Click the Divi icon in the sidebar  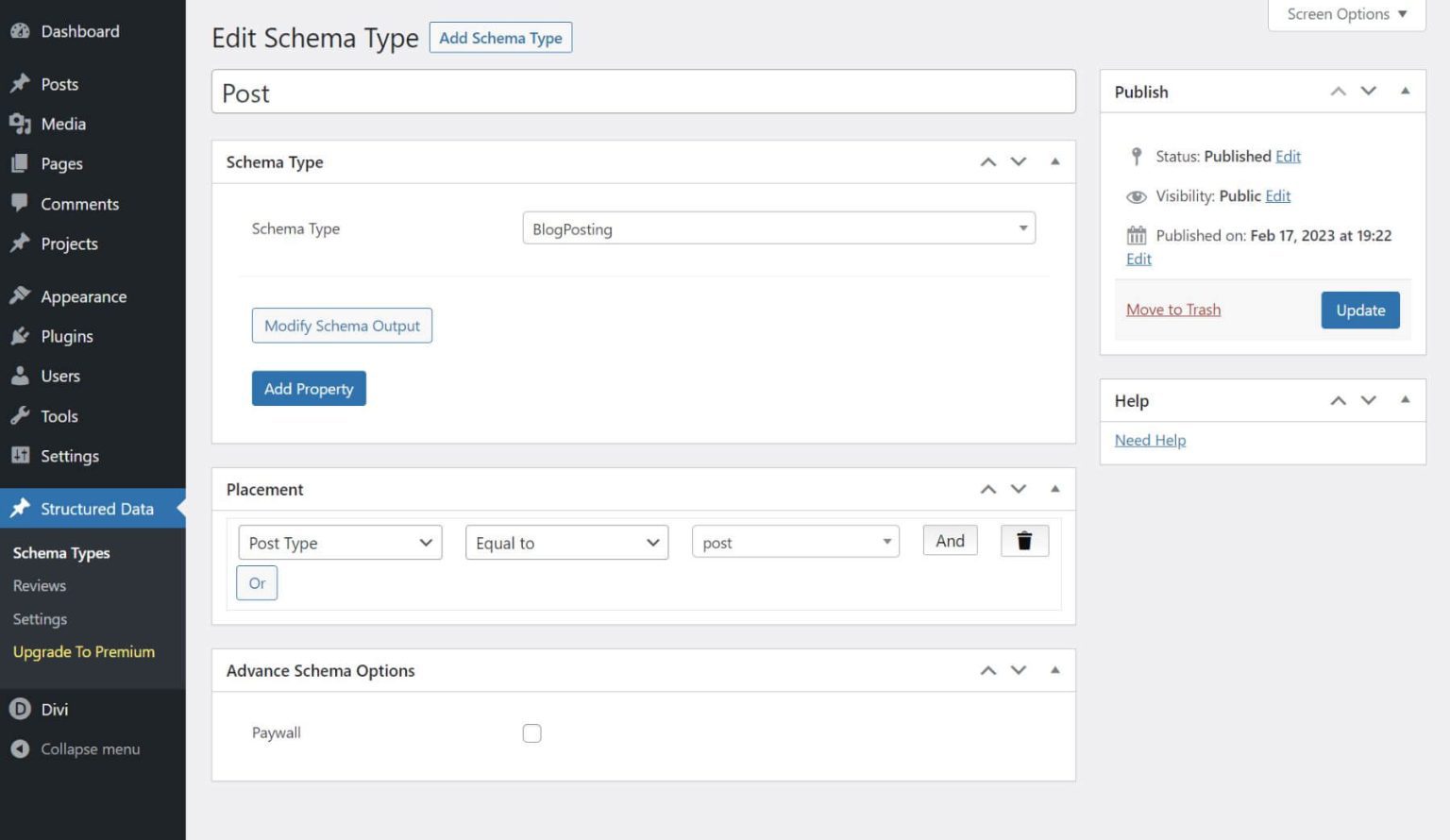pos(19,709)
